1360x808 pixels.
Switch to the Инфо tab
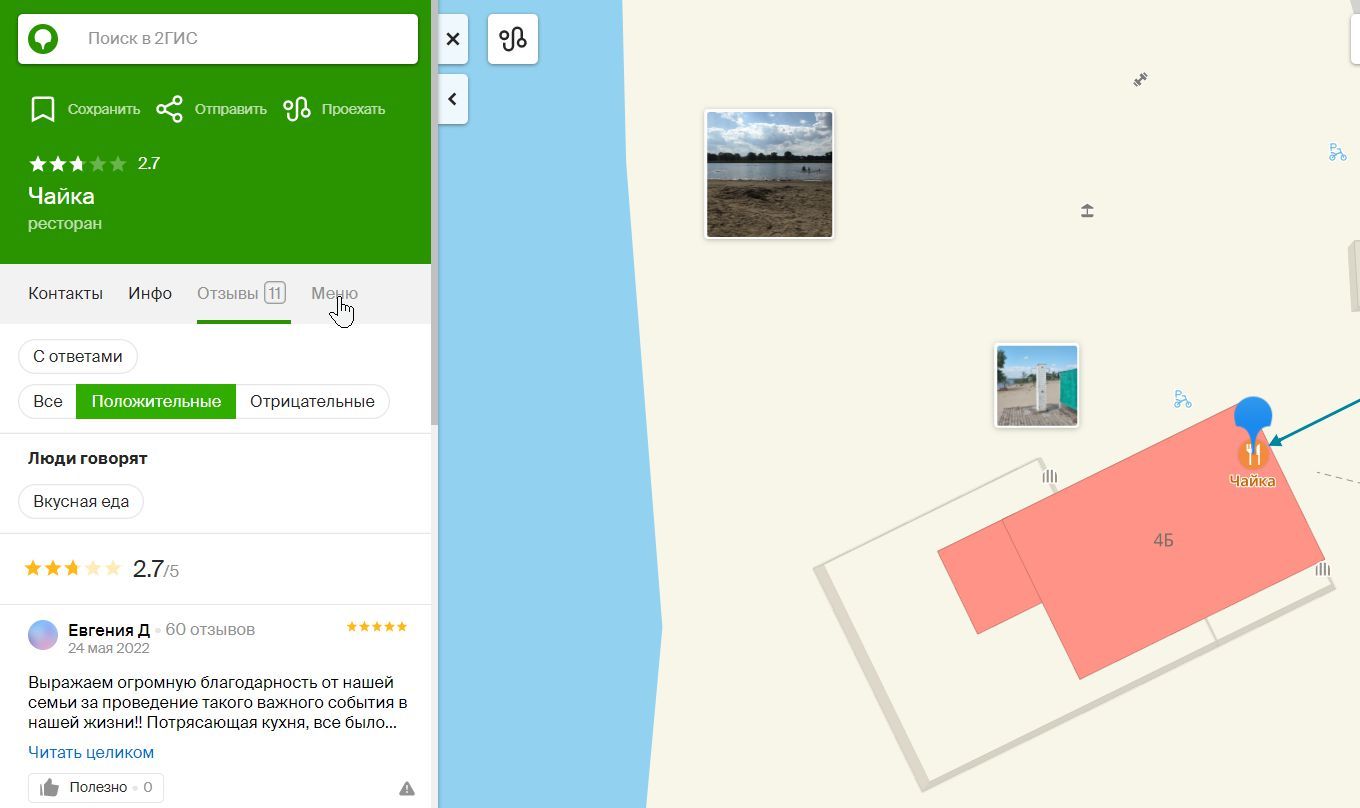(150, 293)
